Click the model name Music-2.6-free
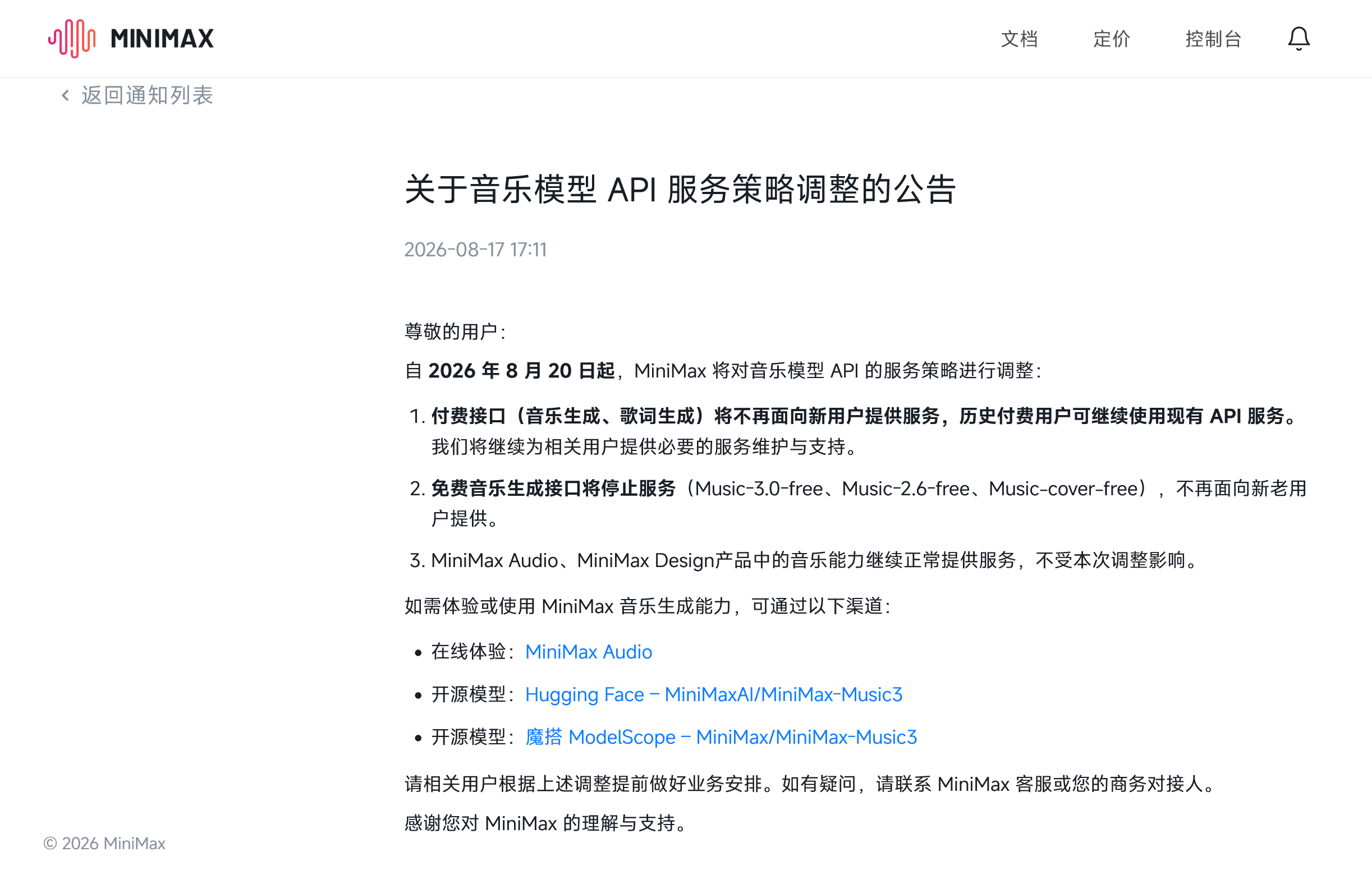The height and width of the screenshot is (875, 1372). tap(906, 489)
